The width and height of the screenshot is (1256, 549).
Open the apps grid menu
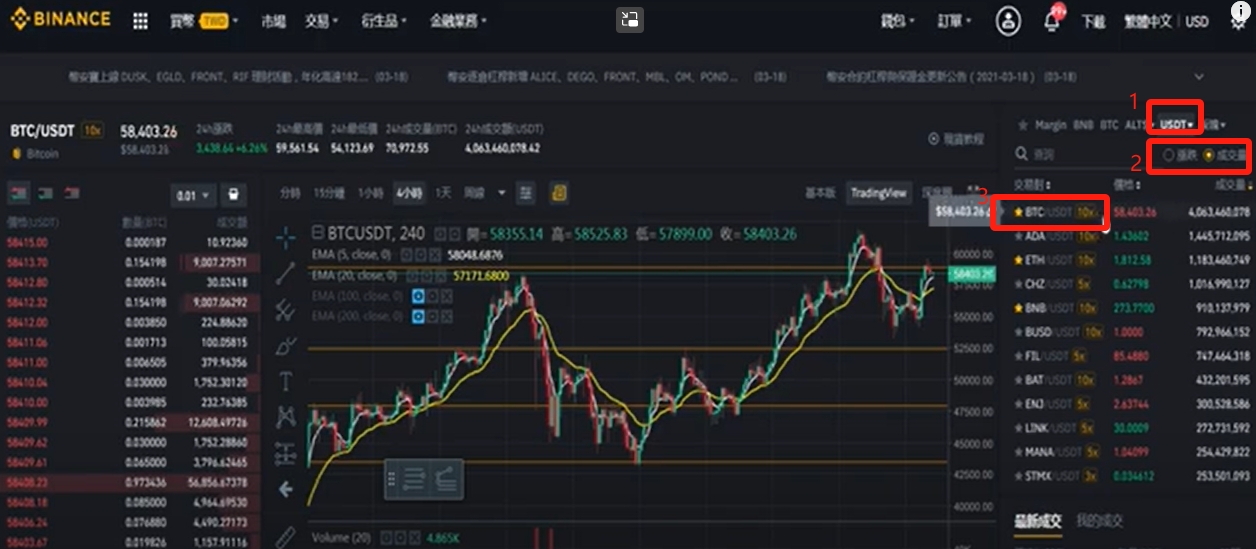click(140, 21)
